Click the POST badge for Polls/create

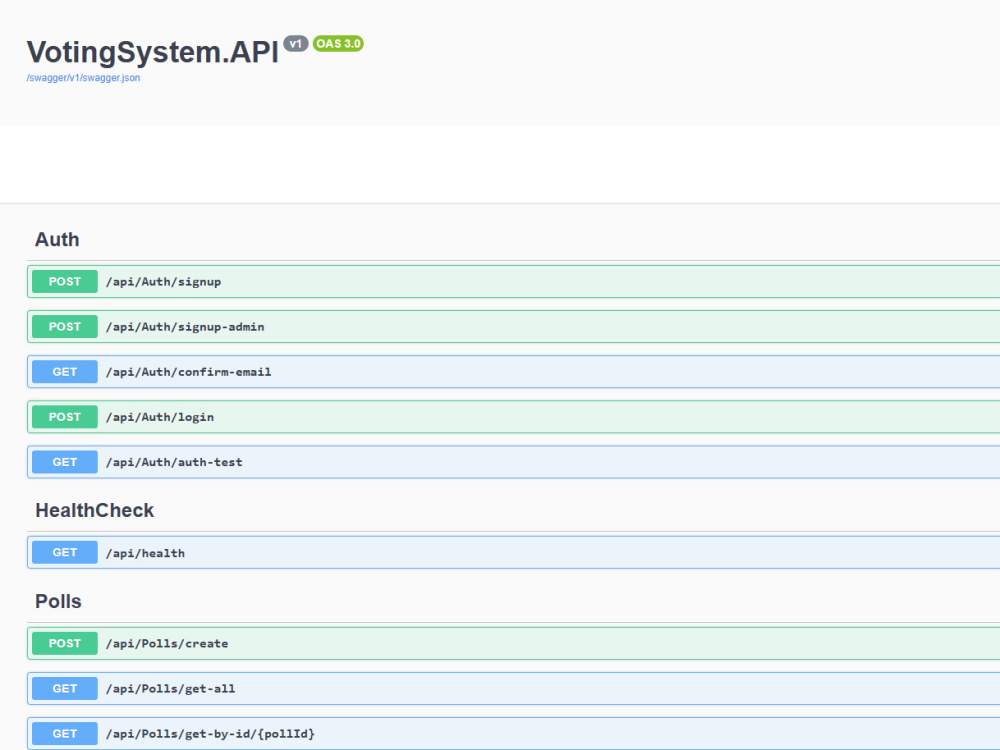click(64, 643)
